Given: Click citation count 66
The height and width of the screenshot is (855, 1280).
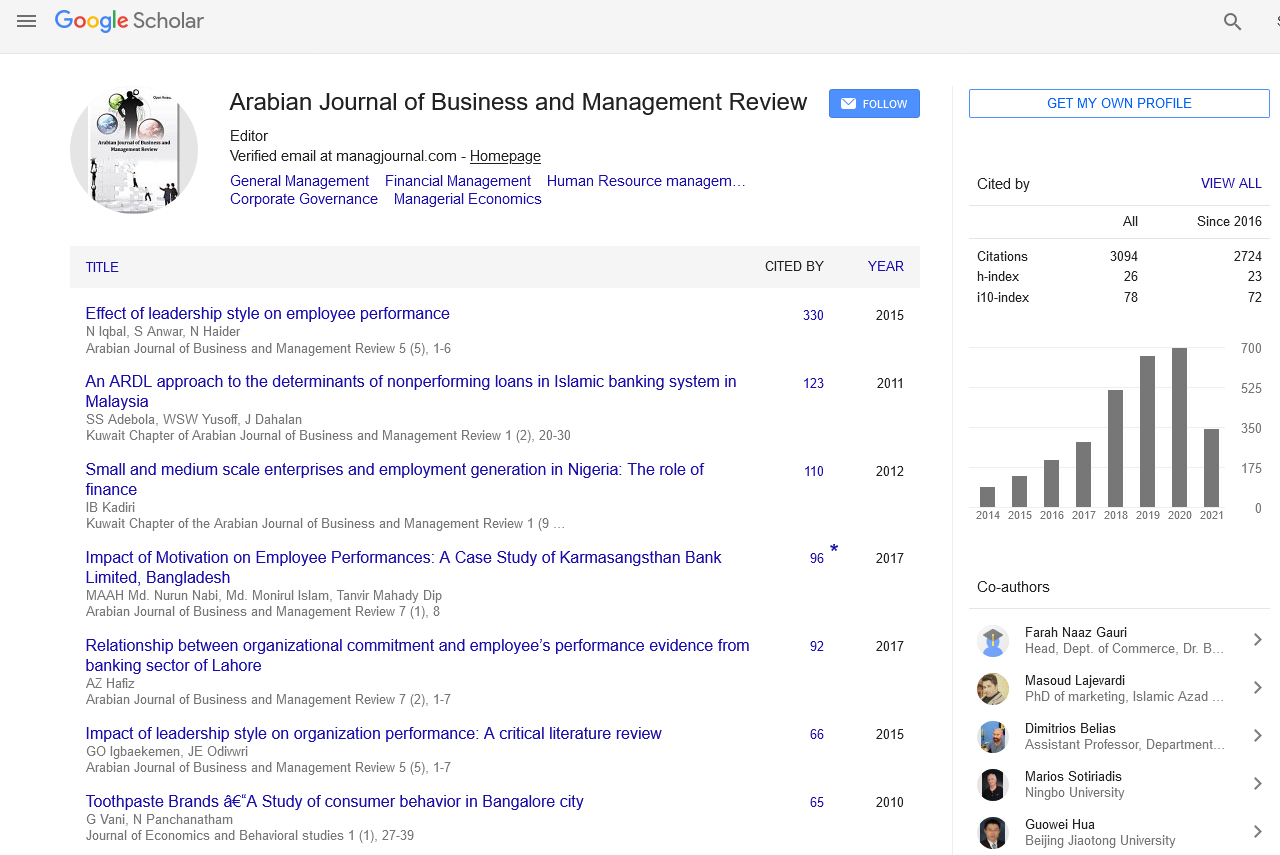Looking at the screenshot, I should pos(817,735).
